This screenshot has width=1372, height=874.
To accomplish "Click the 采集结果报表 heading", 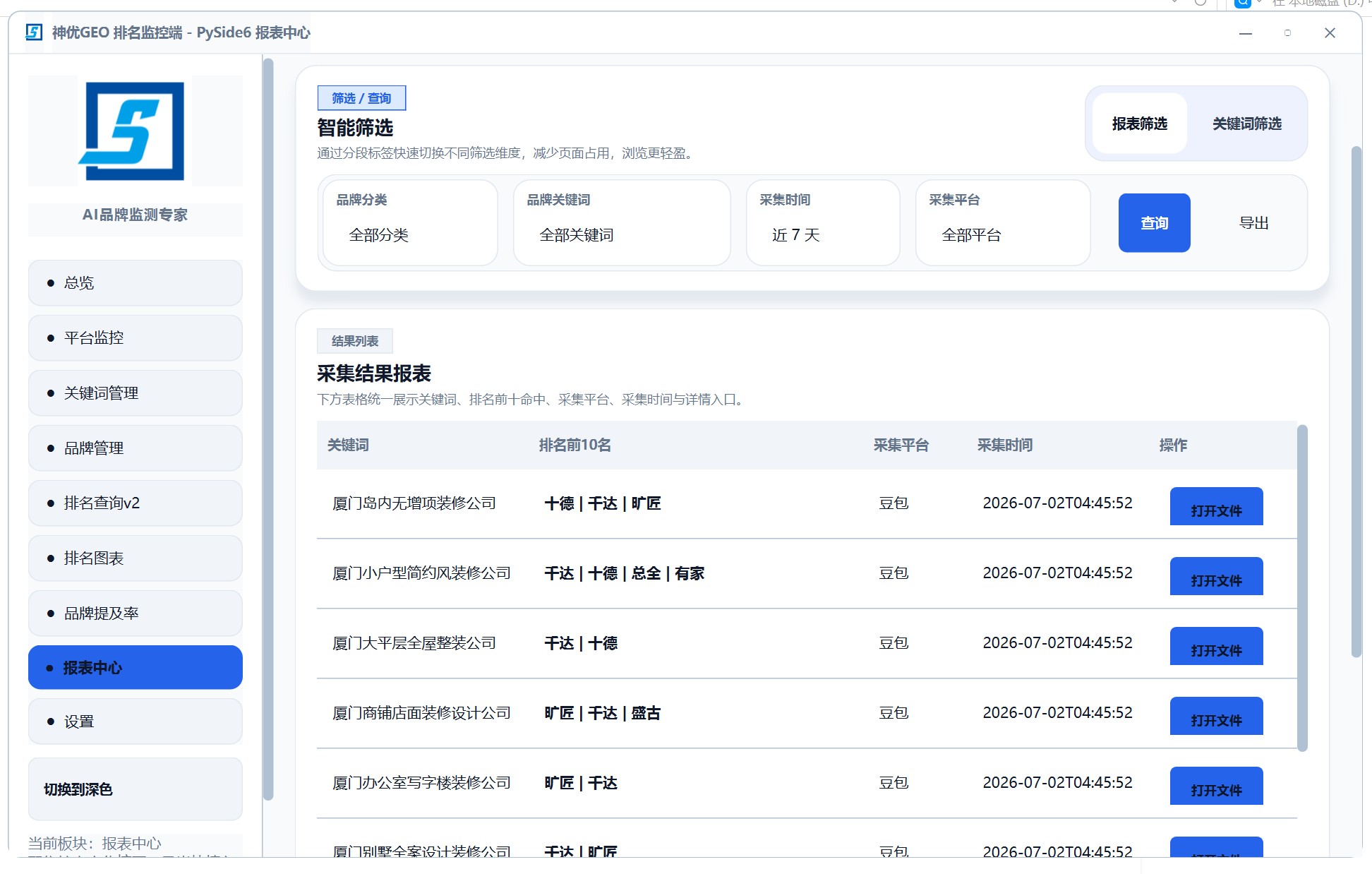I will (374, 373).
